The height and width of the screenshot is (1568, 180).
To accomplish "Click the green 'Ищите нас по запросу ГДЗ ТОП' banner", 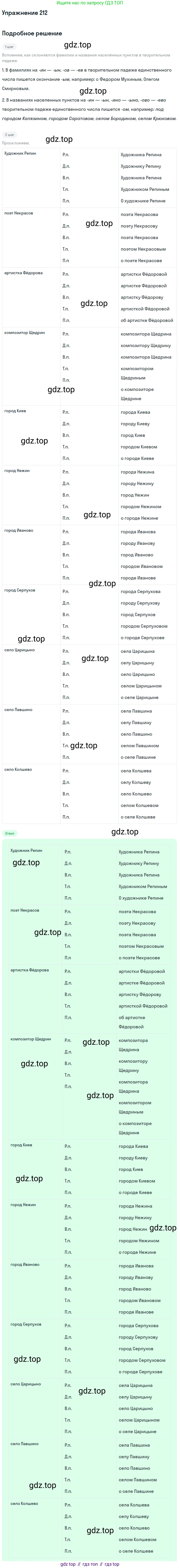I will (90, 3).
